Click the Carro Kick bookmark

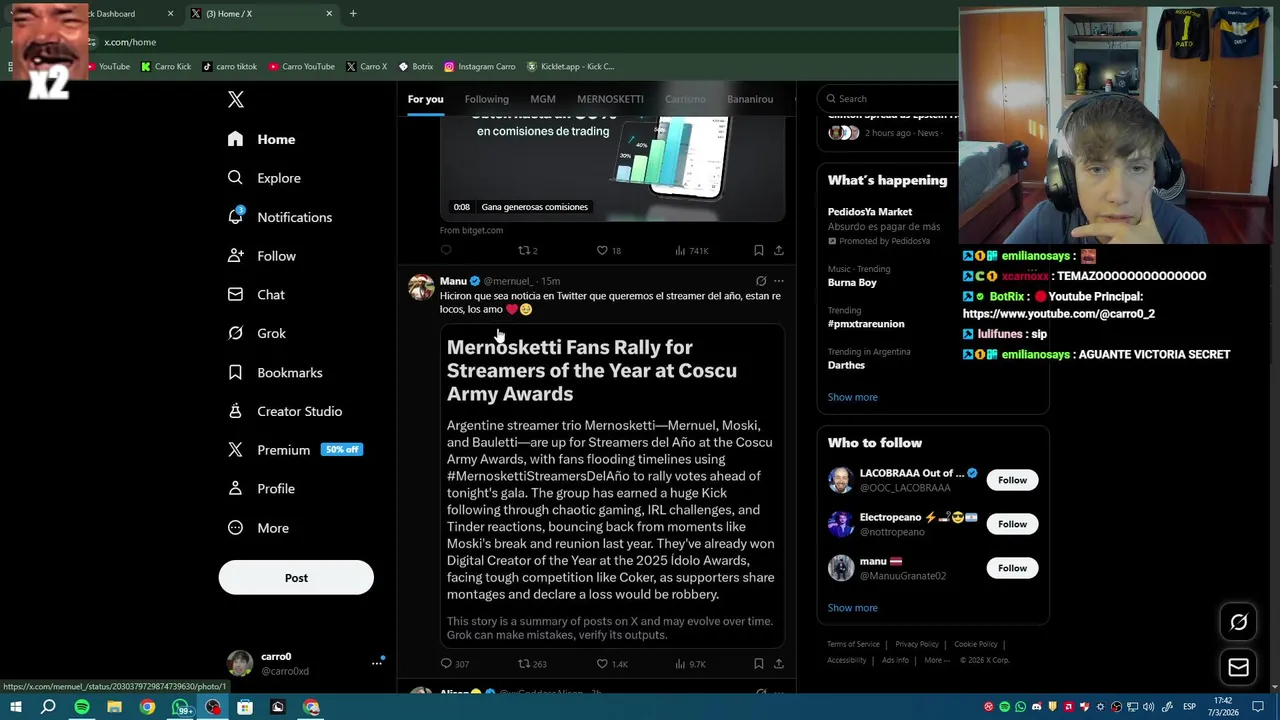(166, 67)
